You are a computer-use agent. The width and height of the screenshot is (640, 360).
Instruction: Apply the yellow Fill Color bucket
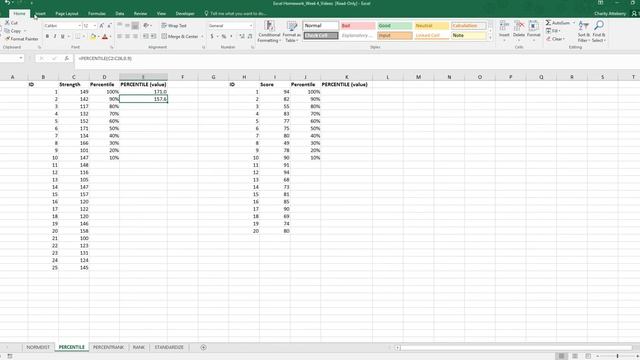pos(93,37)
